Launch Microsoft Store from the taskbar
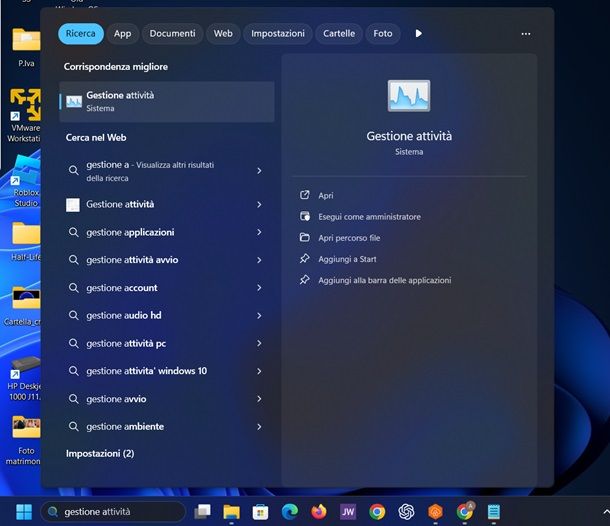610x526 pixels. pyautogui.click(x=260, y=512)
